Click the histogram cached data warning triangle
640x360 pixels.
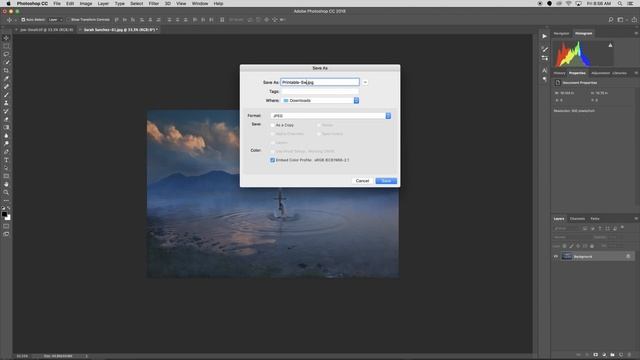[610, 45]
